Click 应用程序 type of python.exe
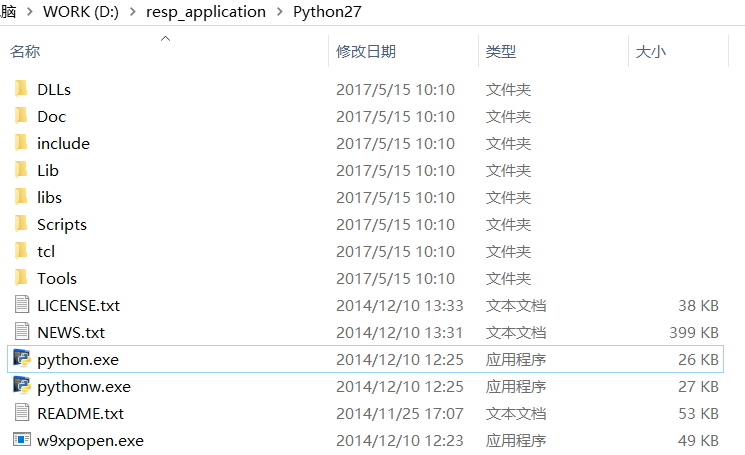Screen dimensions: 745x455 516,360
